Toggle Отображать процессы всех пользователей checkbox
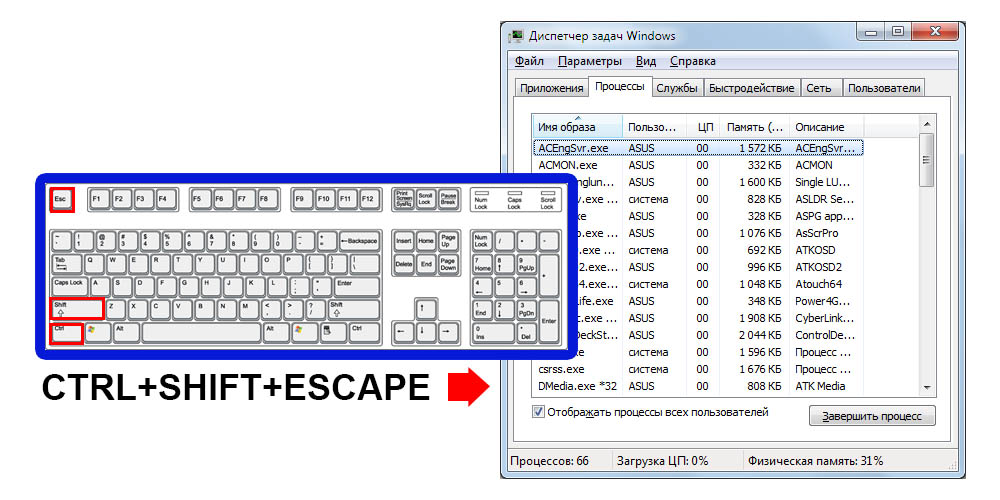 click(x=539, y=412)
